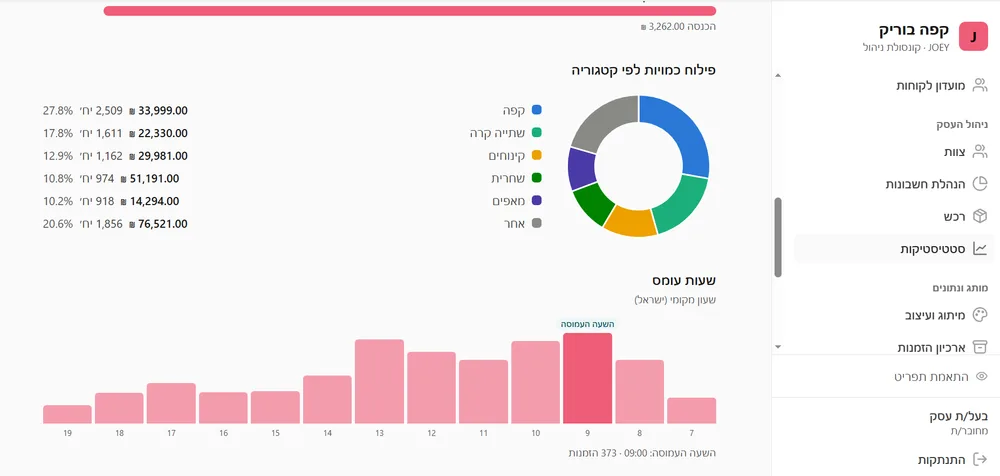Click value 51,191.00 amount
This screenshot has height=476, width=1000.
tap(154, 179)
